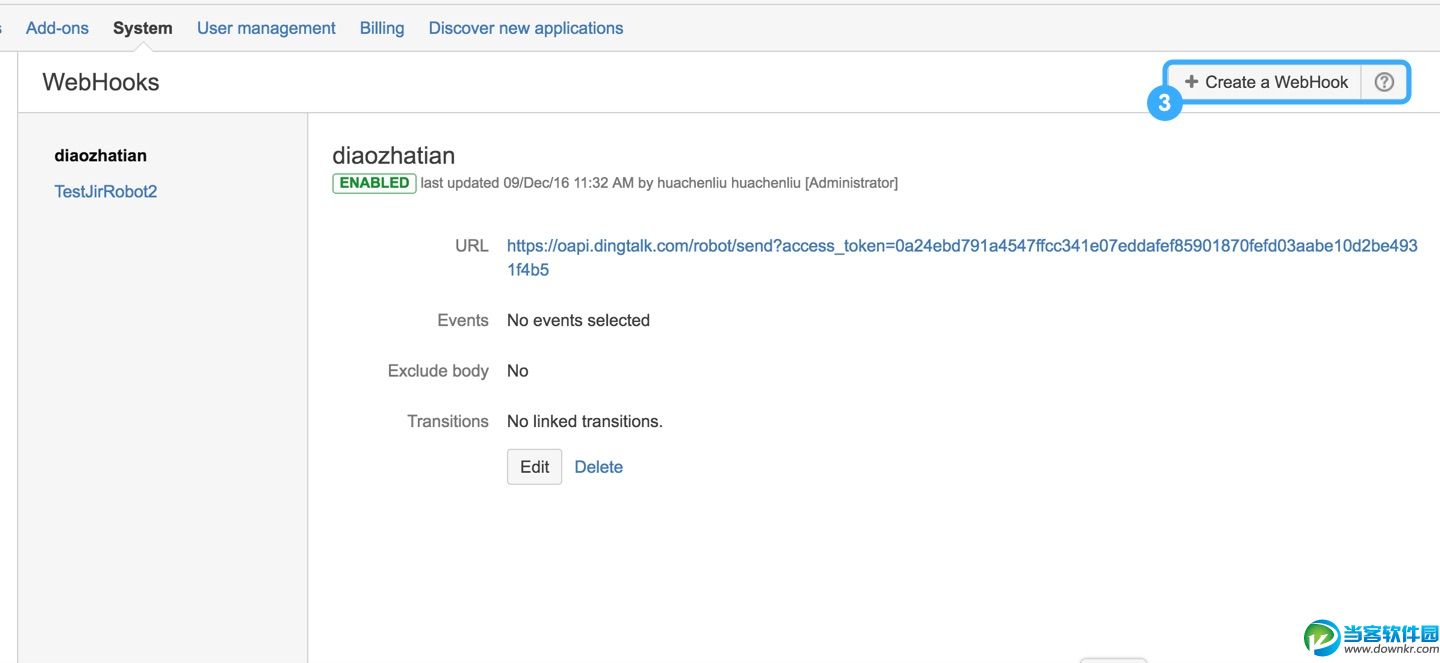Open the Billing tab
Viewport: 1440px width, 663px height.
(382, 28)
